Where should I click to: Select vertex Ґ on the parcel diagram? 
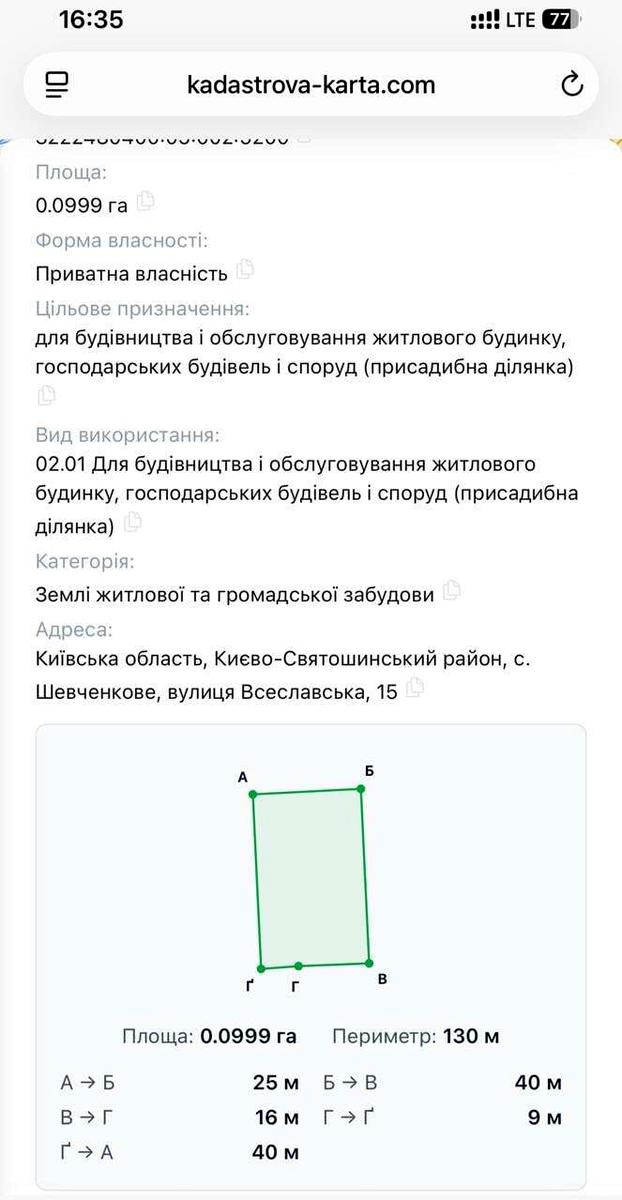coord(261,968)
